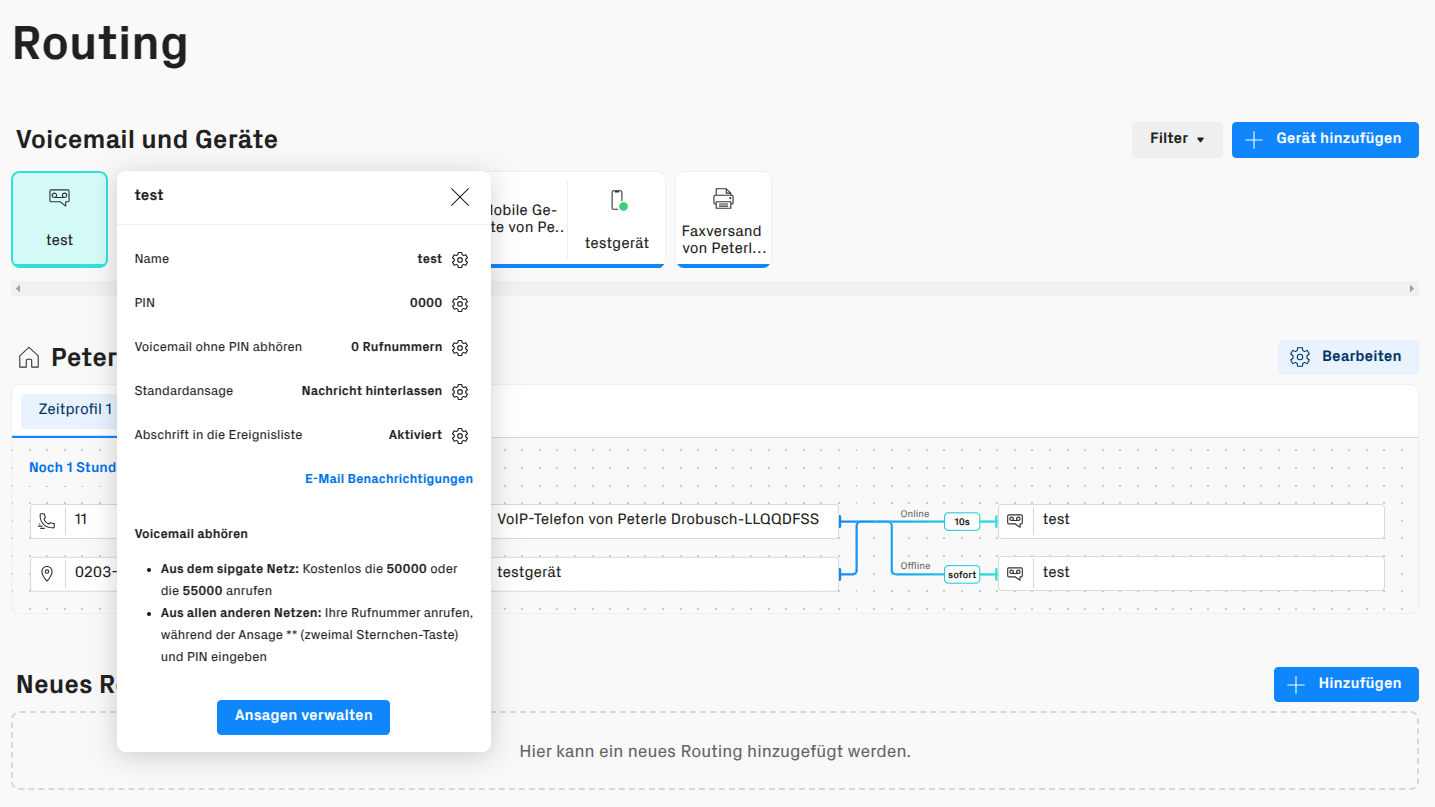Click voicemail icon in Offline test target
Image resolution: width=1435 pixels, height=807 pixels.
click(1015, 573)
